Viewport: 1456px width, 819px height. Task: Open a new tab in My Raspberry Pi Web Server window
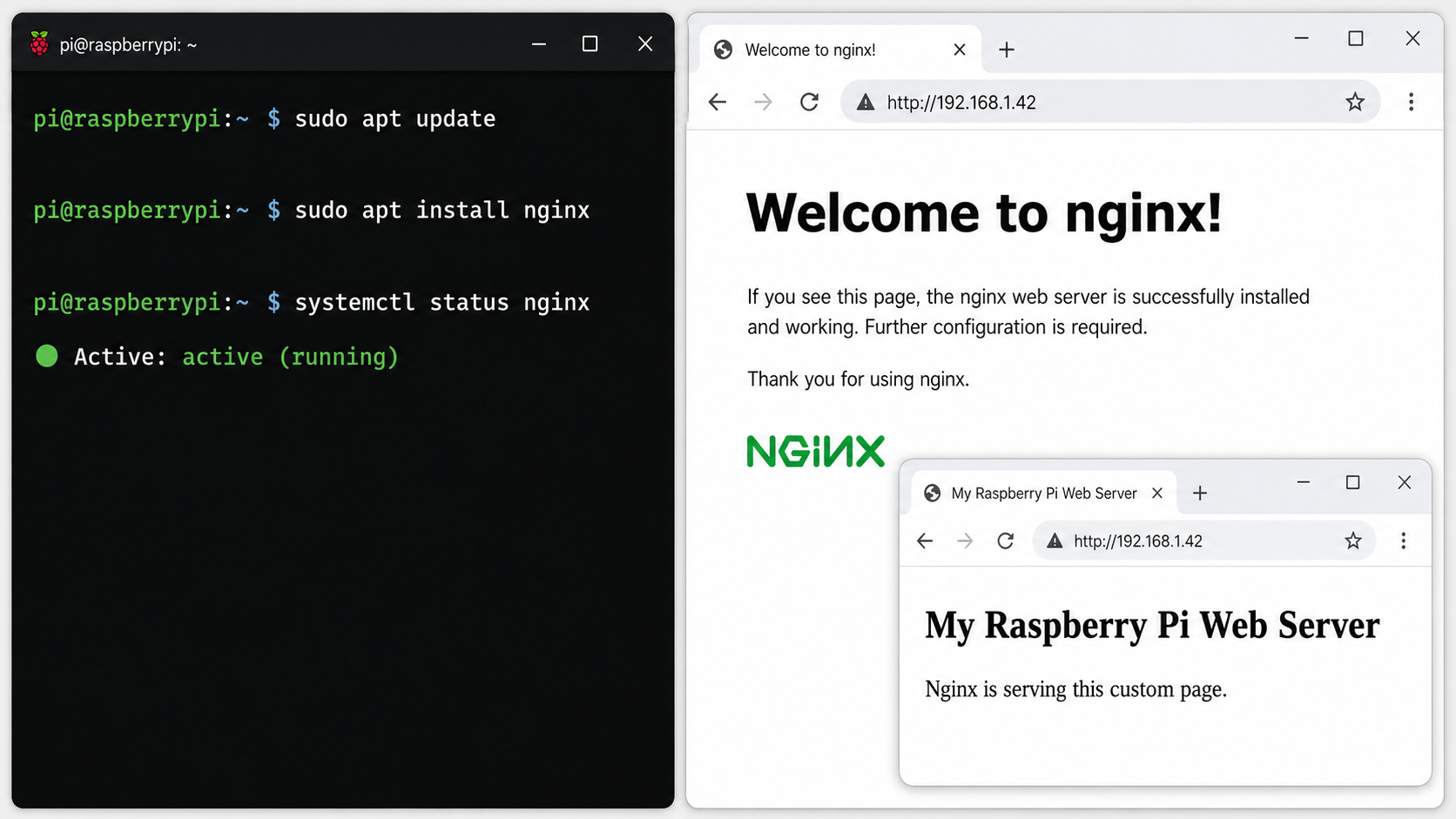point(1200,493)
